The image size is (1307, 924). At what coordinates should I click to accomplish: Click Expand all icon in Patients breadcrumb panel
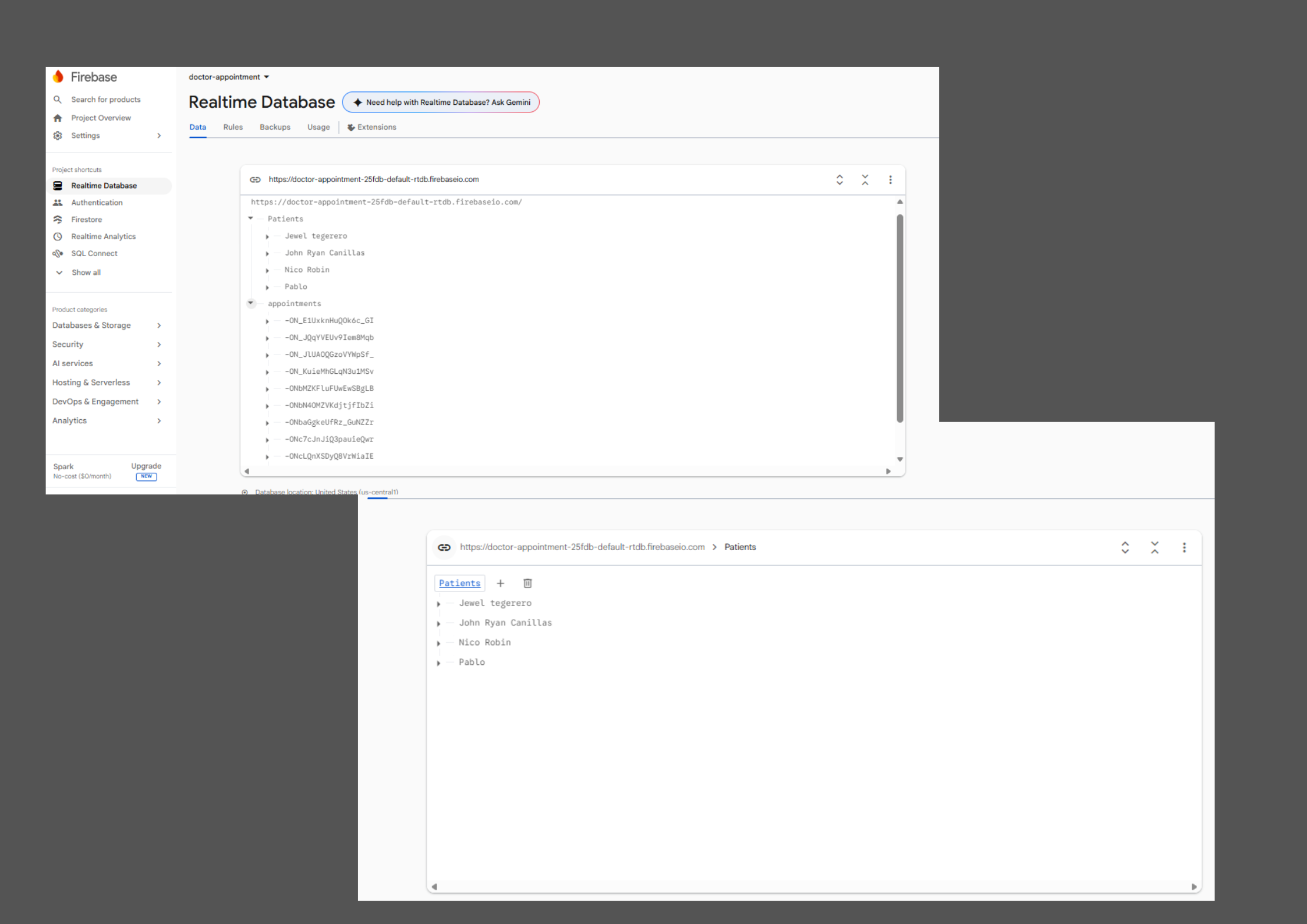1125,547
